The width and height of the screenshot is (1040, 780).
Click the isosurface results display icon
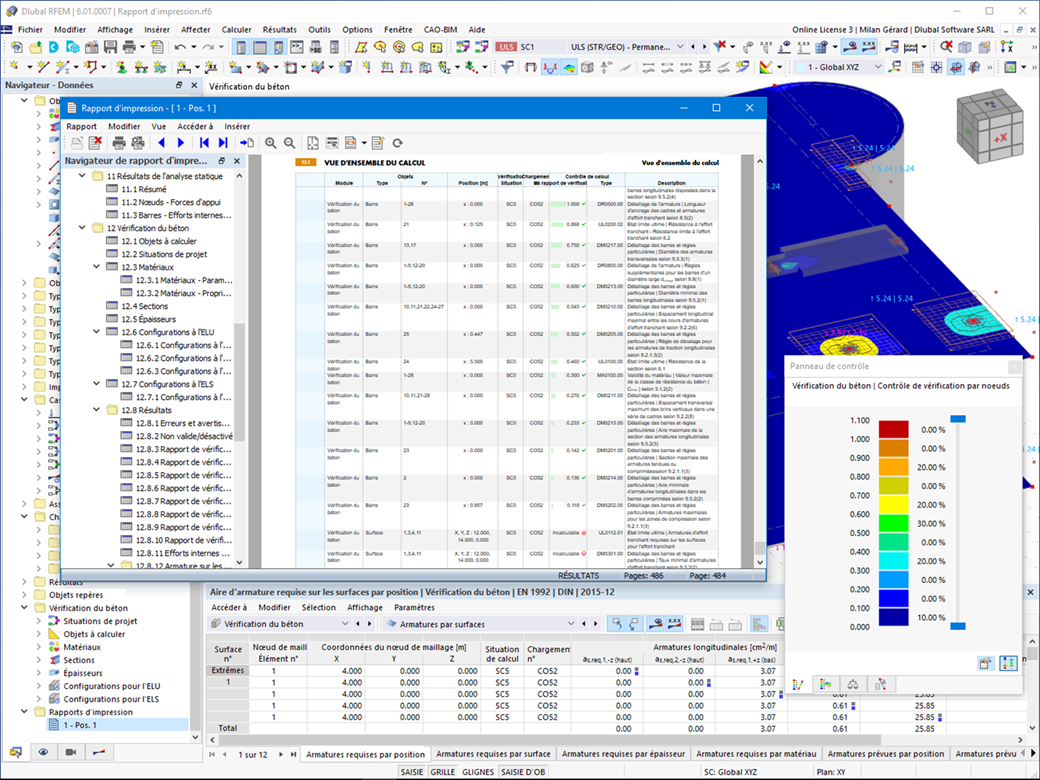(569, 67)
